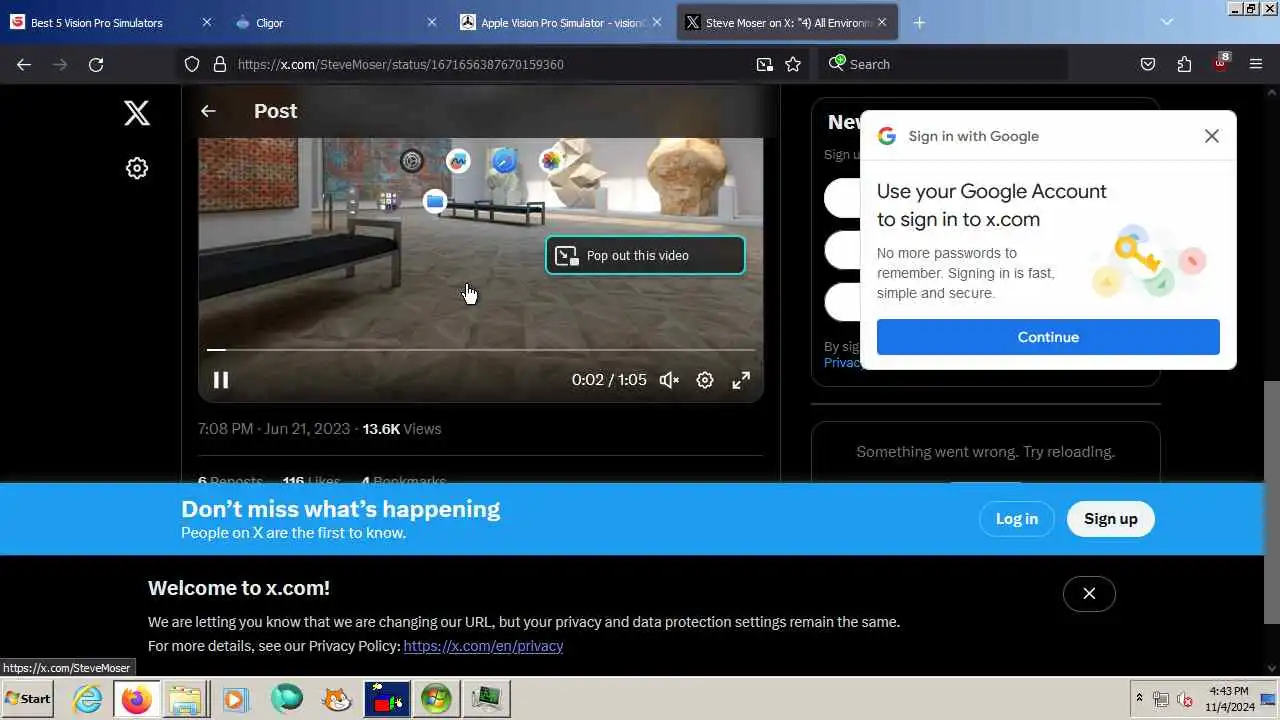Open the Pocket save icon
The width and height of the screenshot is (1280, 720).
[1148, 64]
